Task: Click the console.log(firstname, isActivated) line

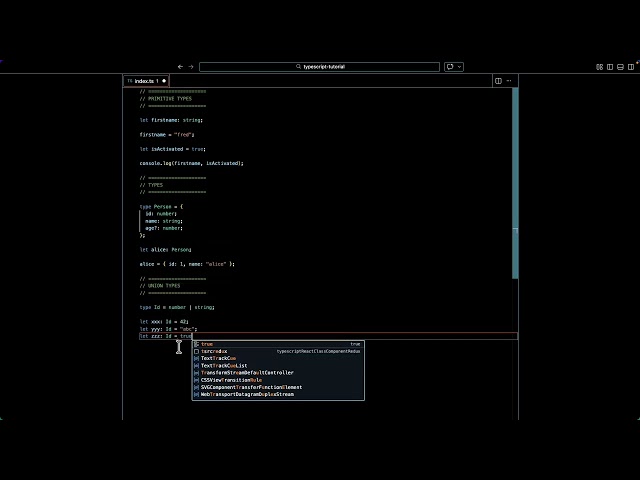Action: [x=191, y=163]
